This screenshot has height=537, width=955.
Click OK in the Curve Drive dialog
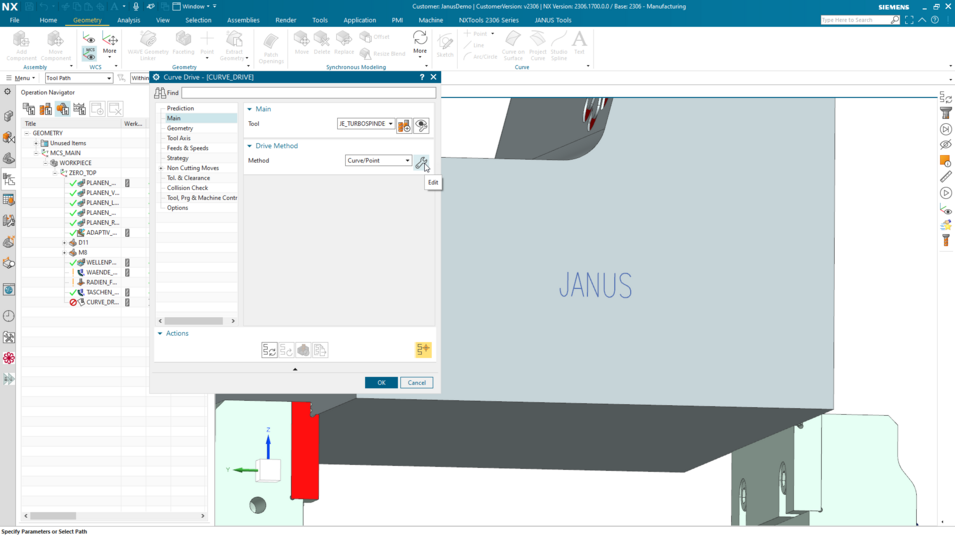381,383
